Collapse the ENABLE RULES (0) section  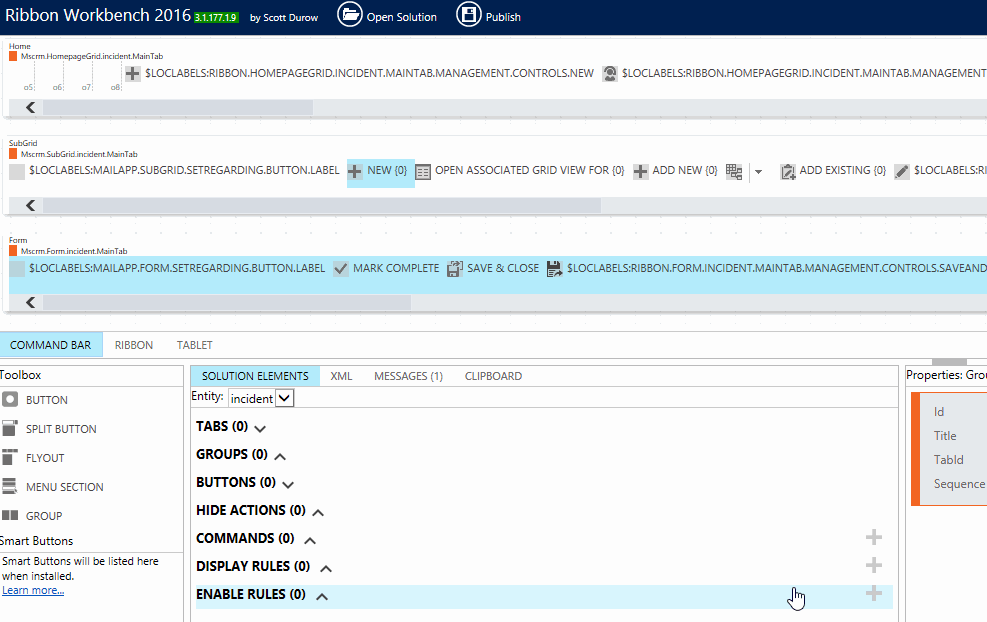pyautogui.click(x=322, y=596)
